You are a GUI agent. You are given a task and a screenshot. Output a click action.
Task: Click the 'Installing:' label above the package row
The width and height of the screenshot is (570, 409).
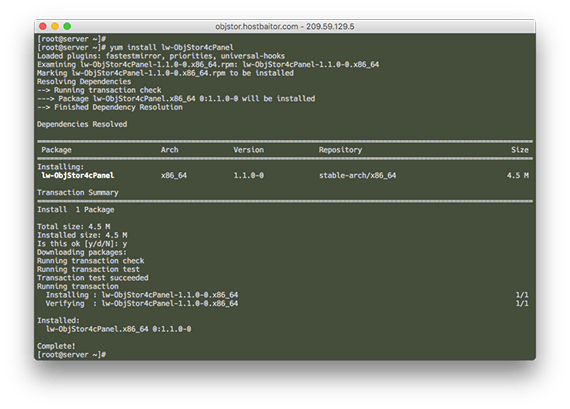pos(60,167)
